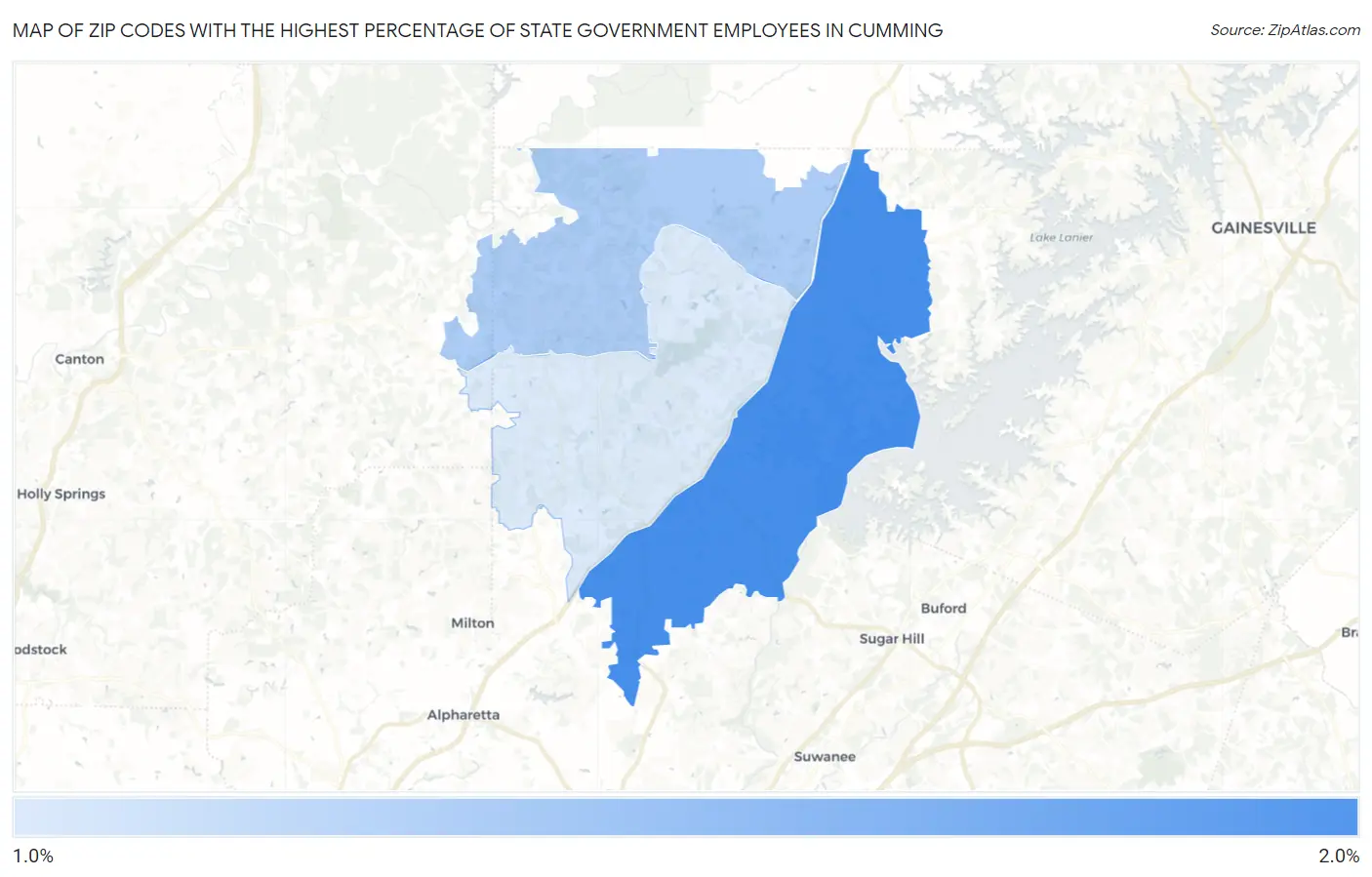Click the color gradient legend bar
The image size is (1372, 877).
coord(685,817)
